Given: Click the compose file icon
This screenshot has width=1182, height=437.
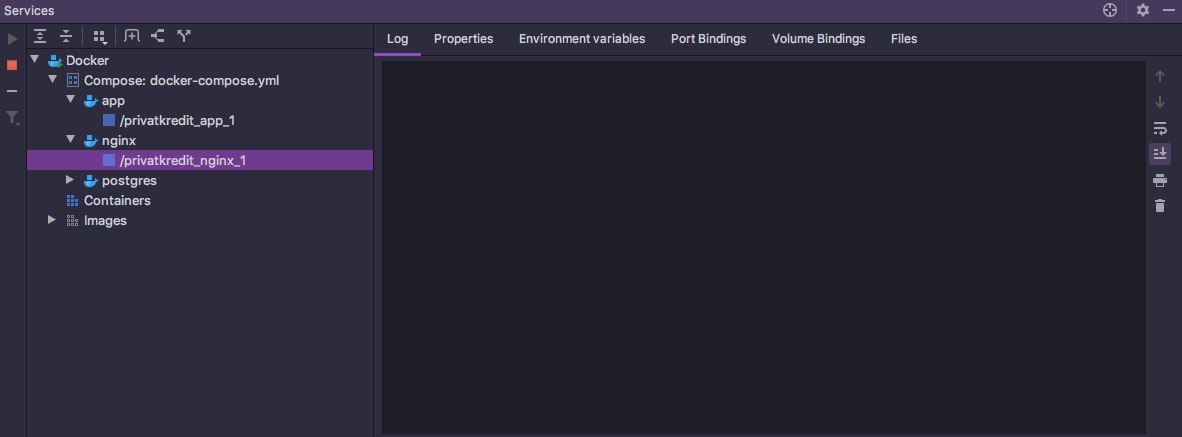Looking at the screenshot, I should (72, 80).
